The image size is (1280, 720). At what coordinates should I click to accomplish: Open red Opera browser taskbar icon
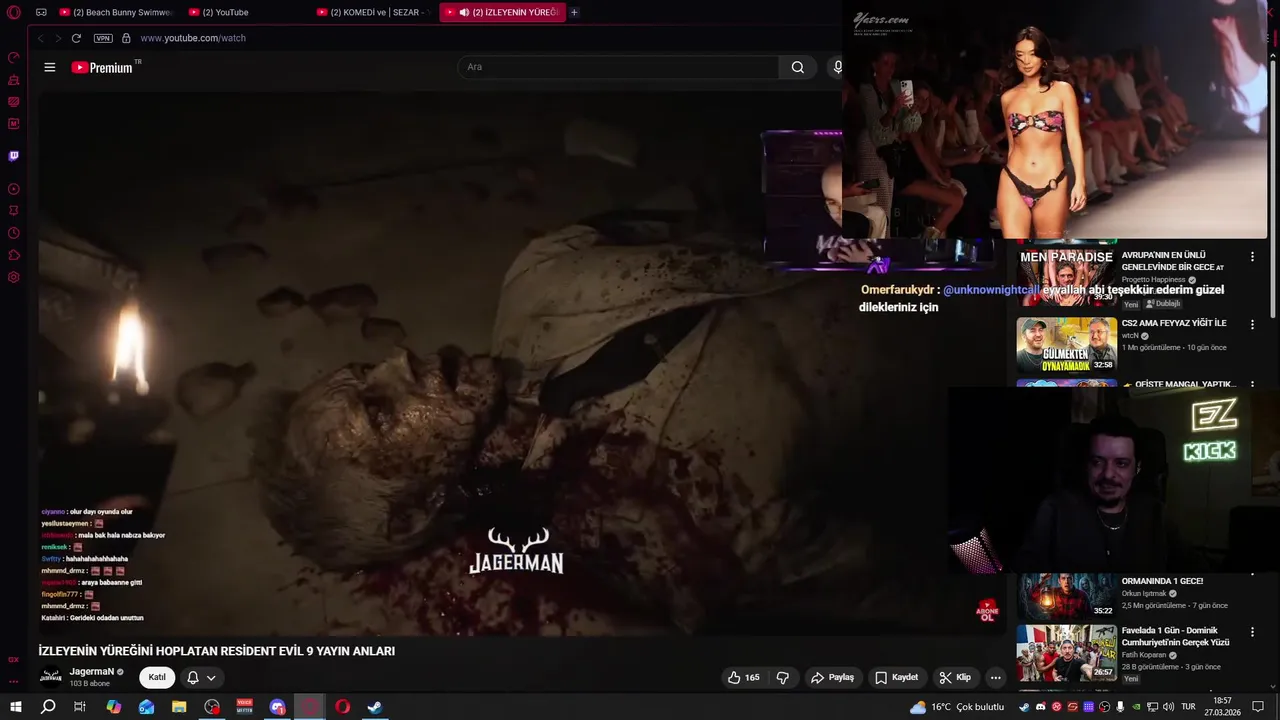(342, 707)
